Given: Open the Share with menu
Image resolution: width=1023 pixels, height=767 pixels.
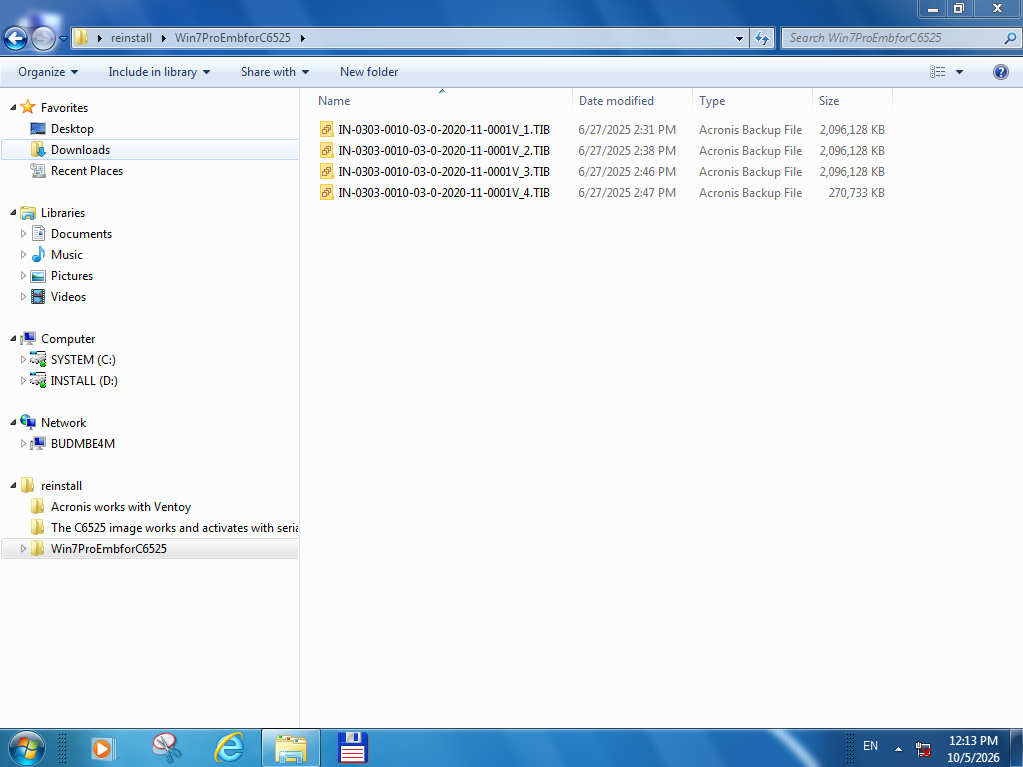Looking at the screenshot, I should pos(275,72).
